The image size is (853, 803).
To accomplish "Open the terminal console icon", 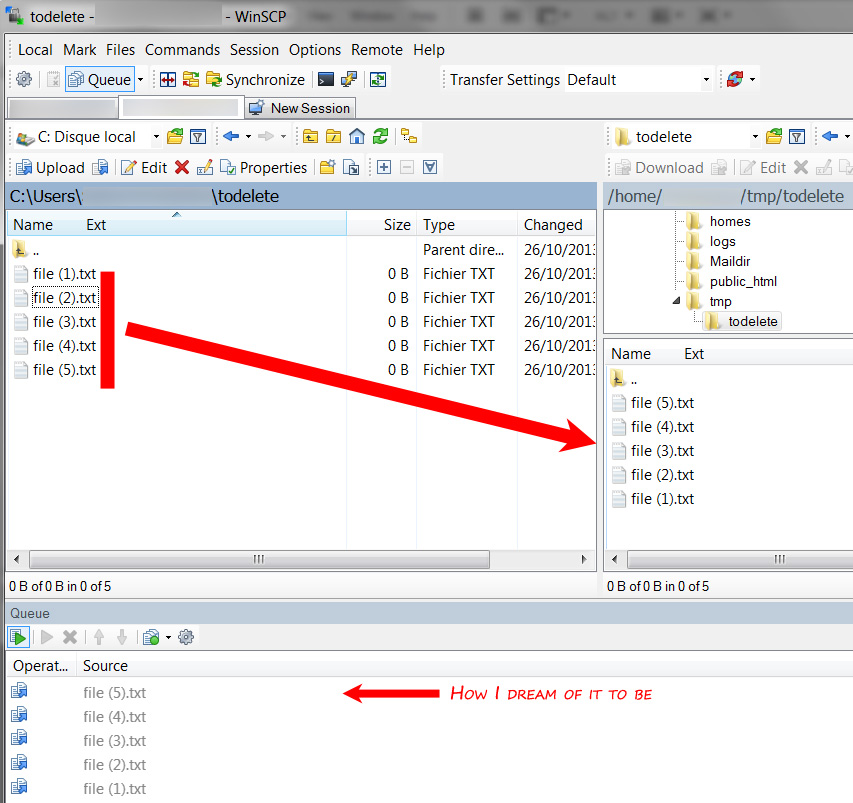I will 326,80.
